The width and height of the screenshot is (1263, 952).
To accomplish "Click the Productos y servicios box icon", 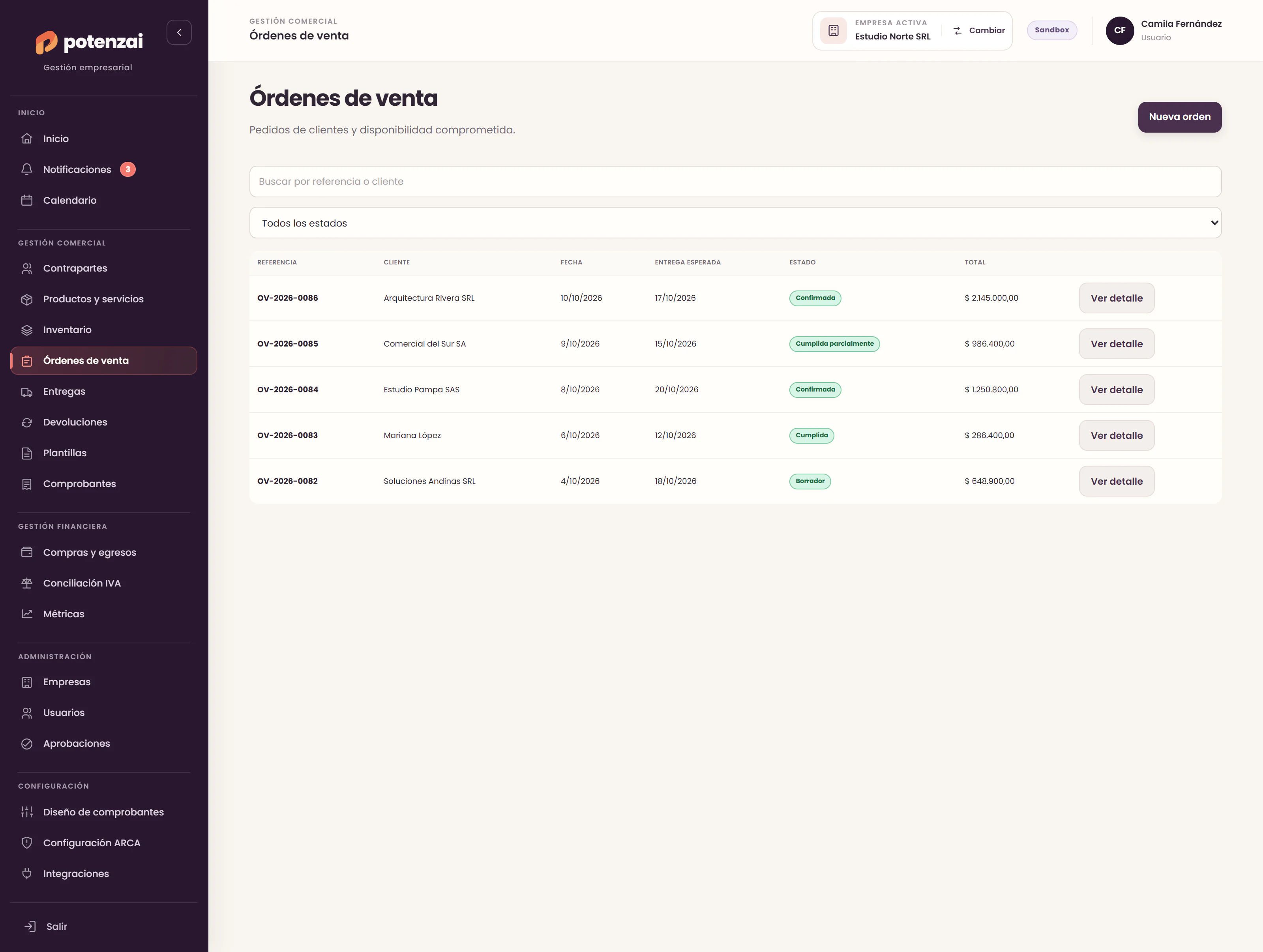I will 27,299.
